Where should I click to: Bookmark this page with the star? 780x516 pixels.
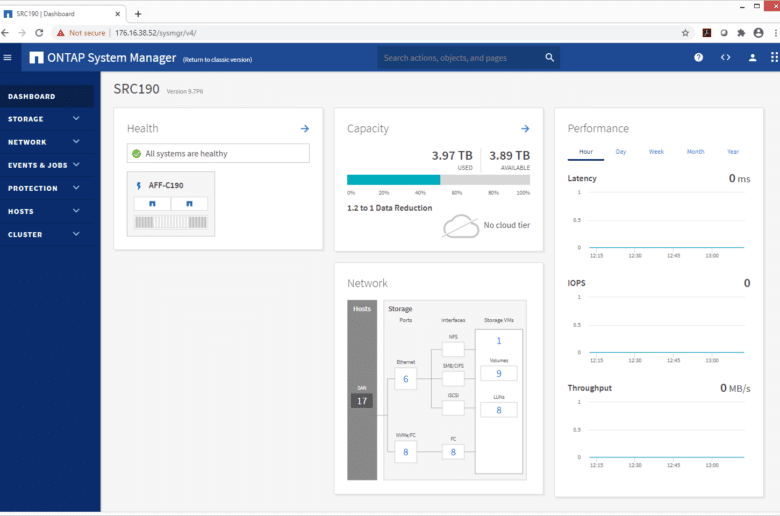685,33
